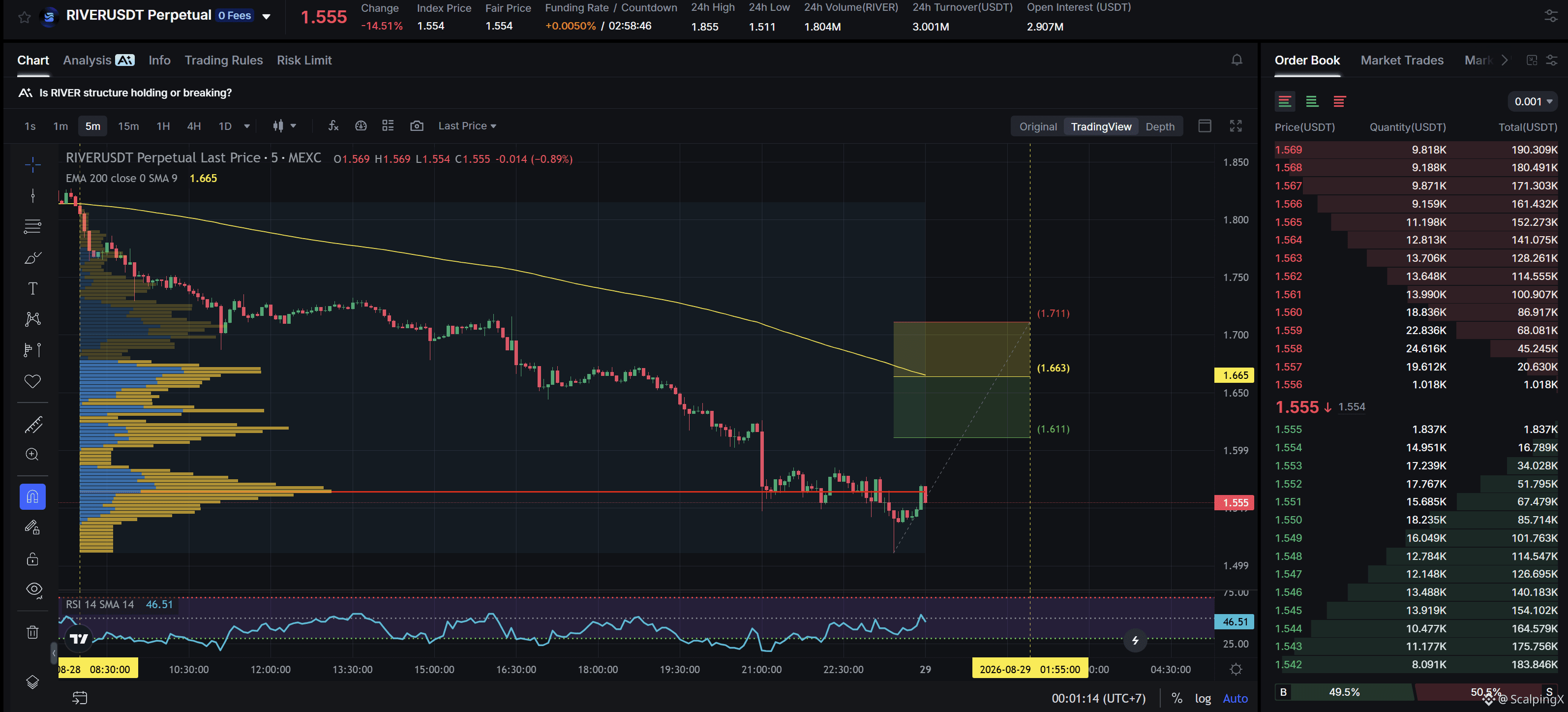Viewport: 1568px width, 712px height.
Task: Expand the RIVERUSDT pair selector dropdown
Action: tap(266, 16)
